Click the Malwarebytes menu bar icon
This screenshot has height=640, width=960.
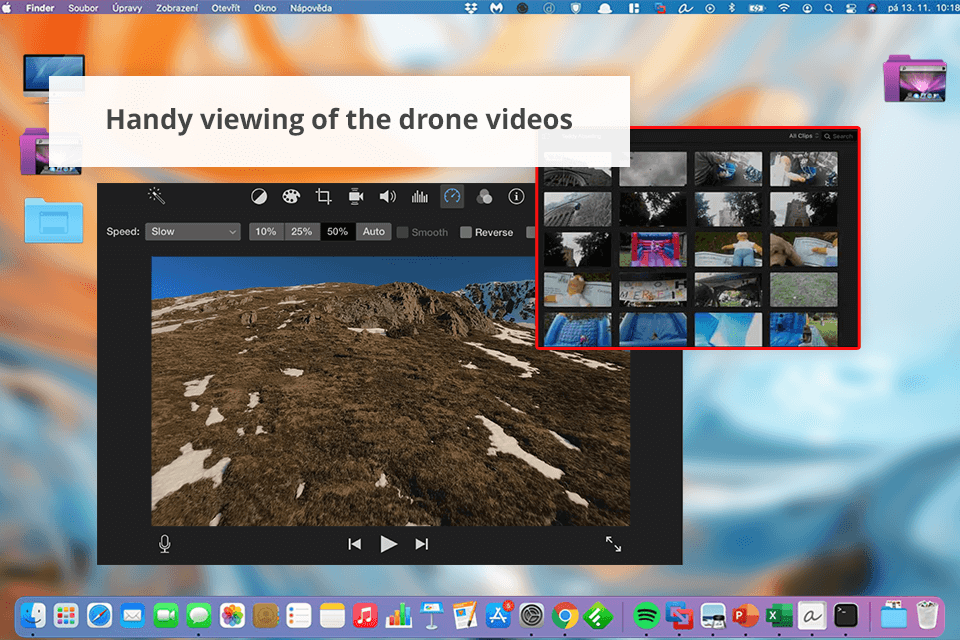point(496,8)
